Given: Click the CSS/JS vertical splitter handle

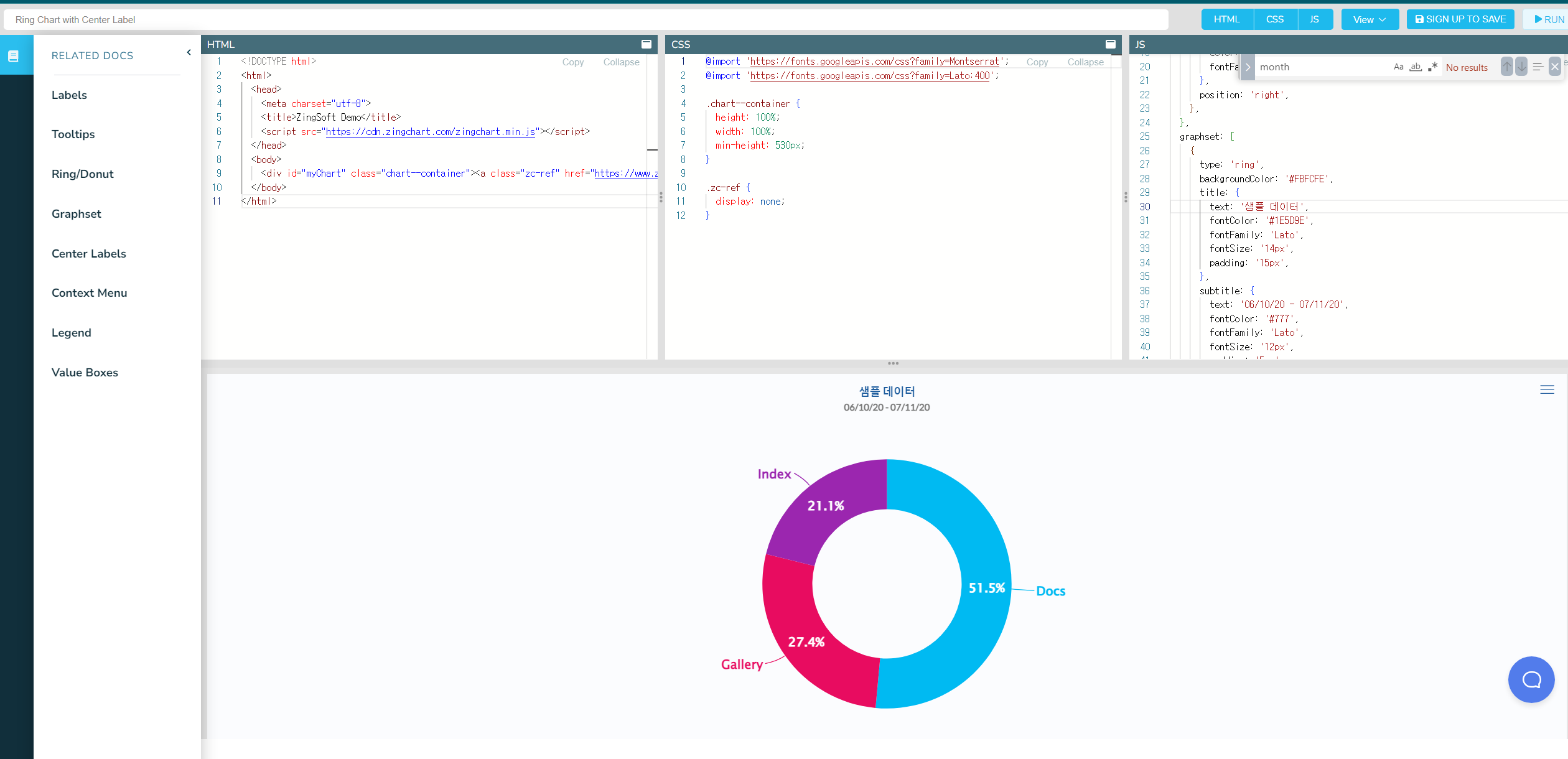Looking at the screenshot, I should click(1126, 197).
